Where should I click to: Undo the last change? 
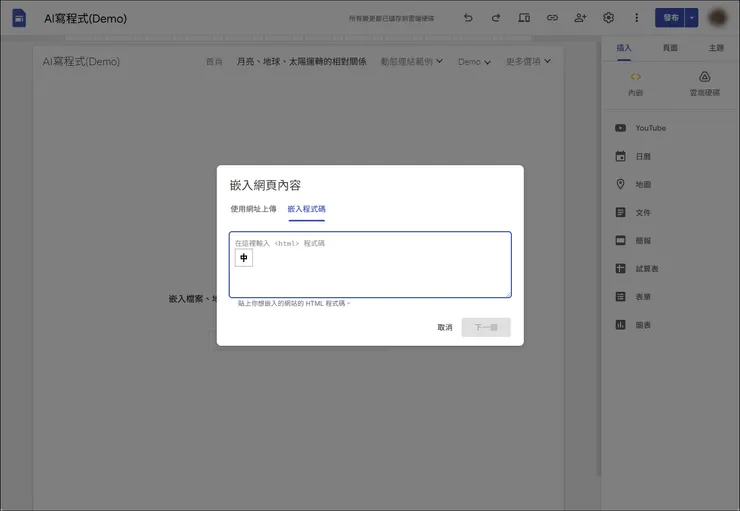(x=468, y=18)
